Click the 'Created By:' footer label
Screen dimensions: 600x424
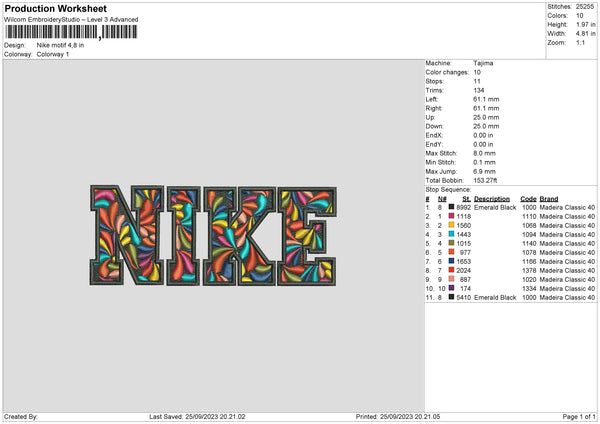coord(21,417)
